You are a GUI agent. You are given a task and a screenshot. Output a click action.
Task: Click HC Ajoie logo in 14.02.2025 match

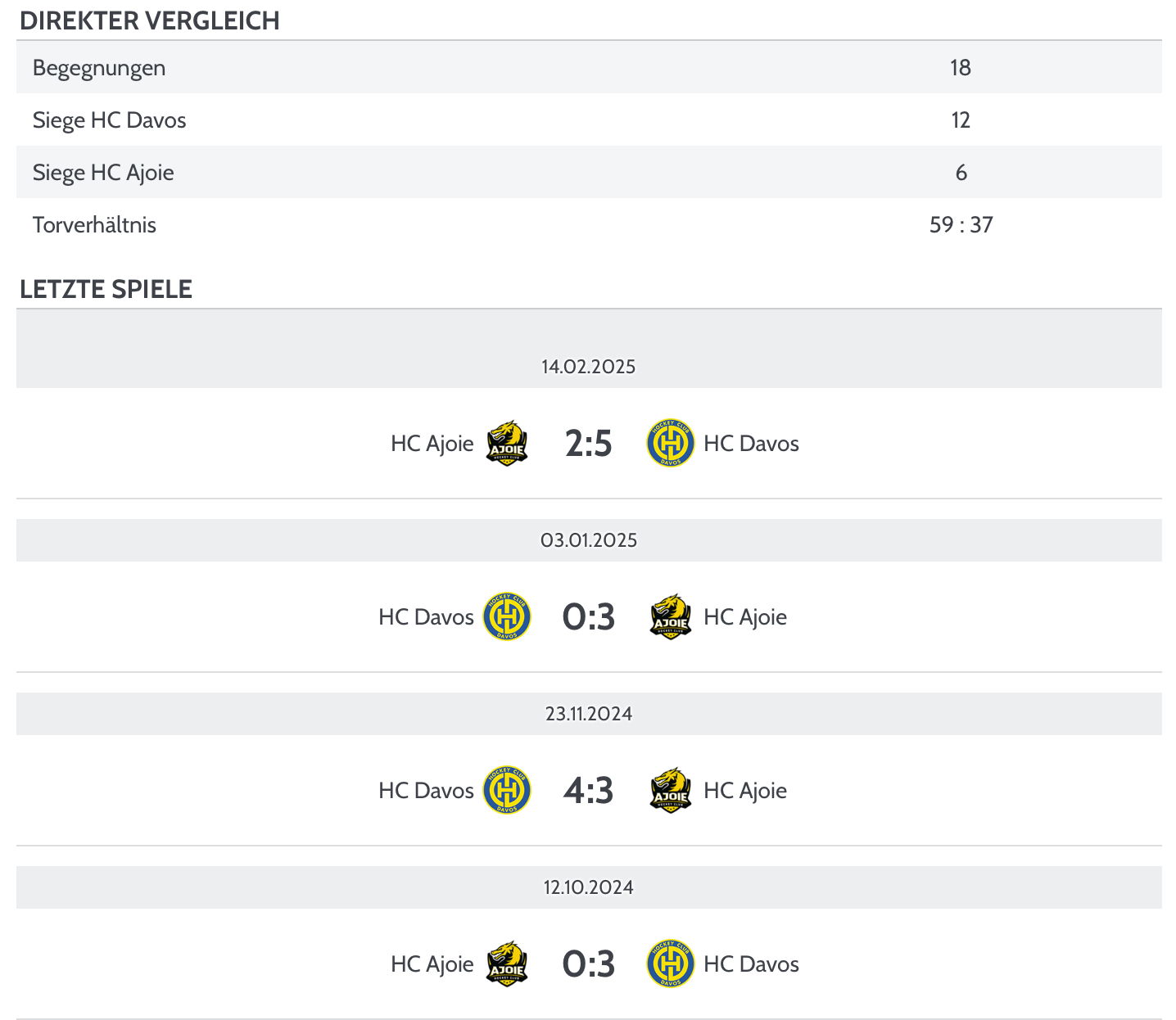pos(507,444)
